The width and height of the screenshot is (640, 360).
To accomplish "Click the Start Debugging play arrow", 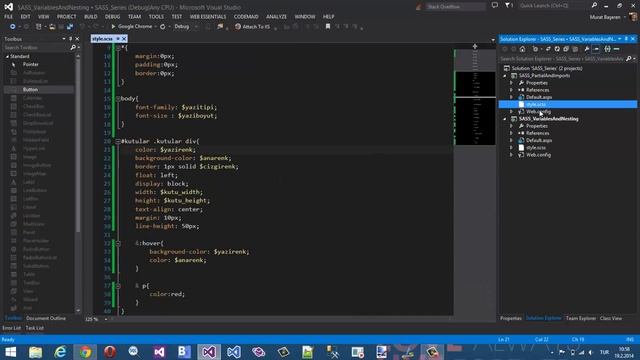I will coord(113,27).
